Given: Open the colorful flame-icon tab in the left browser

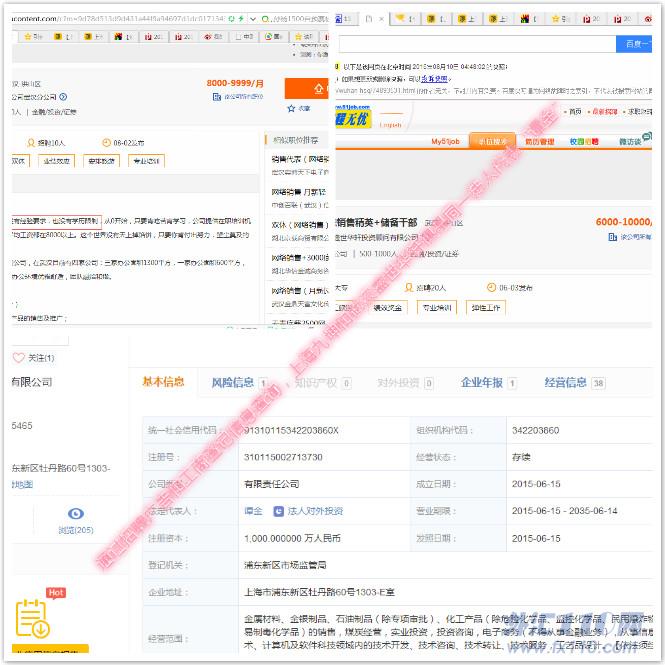Looking at the screenshot, I should pos(123,37).
